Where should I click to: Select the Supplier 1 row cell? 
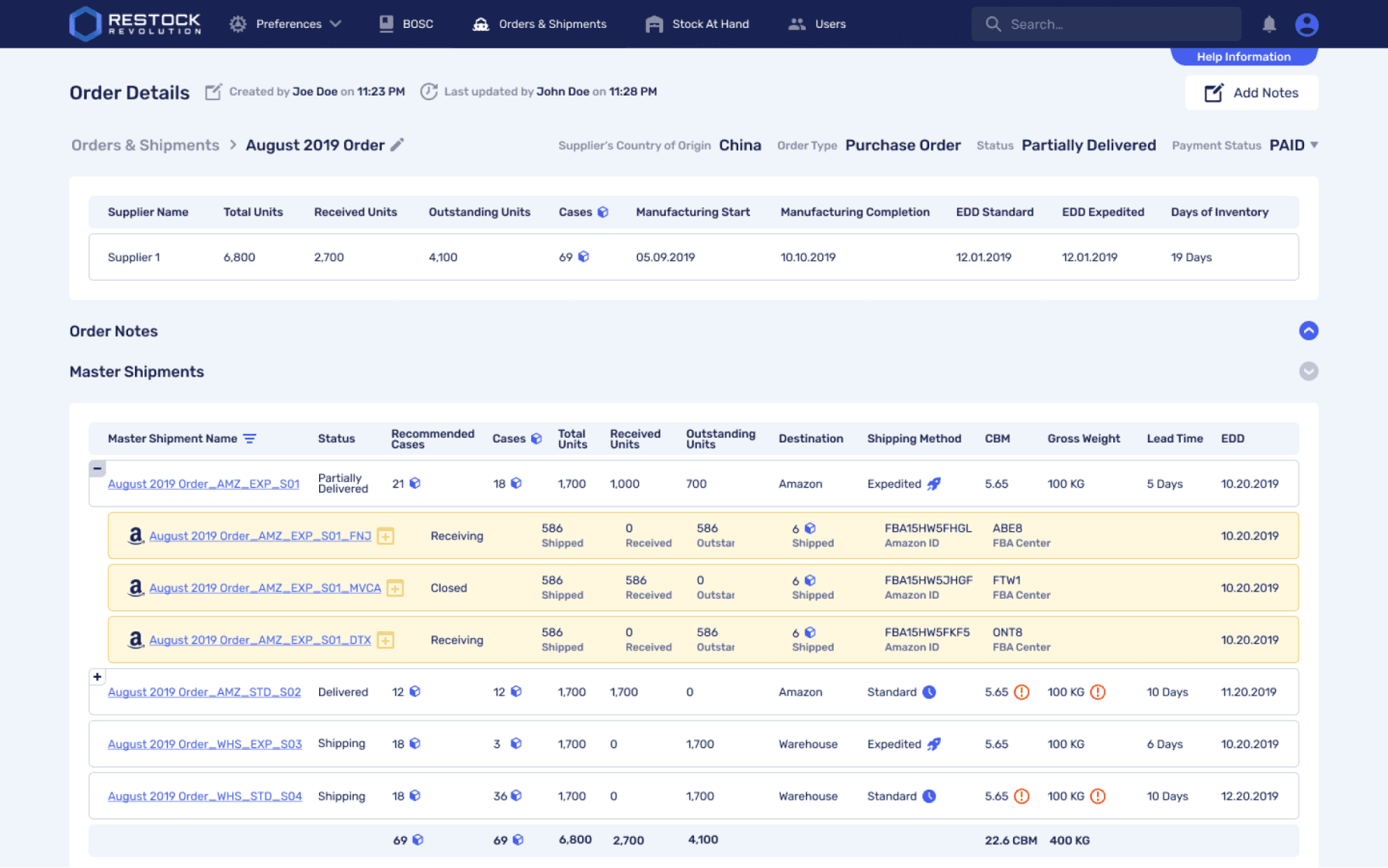(x=134, y=257)
